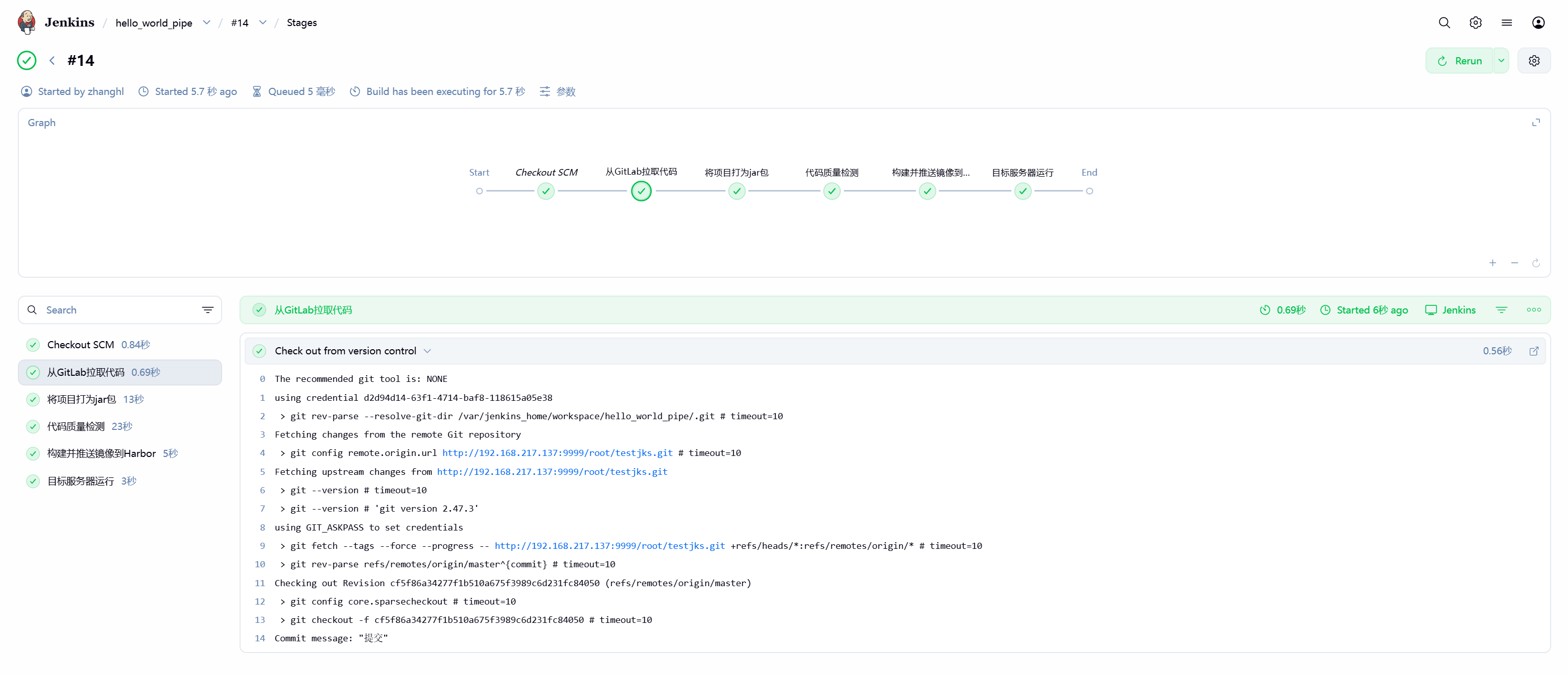This screenshot has width=1568, height=675.
Task: Click the 将项目打为jar包 node in graph
Action: coord(737,191)
